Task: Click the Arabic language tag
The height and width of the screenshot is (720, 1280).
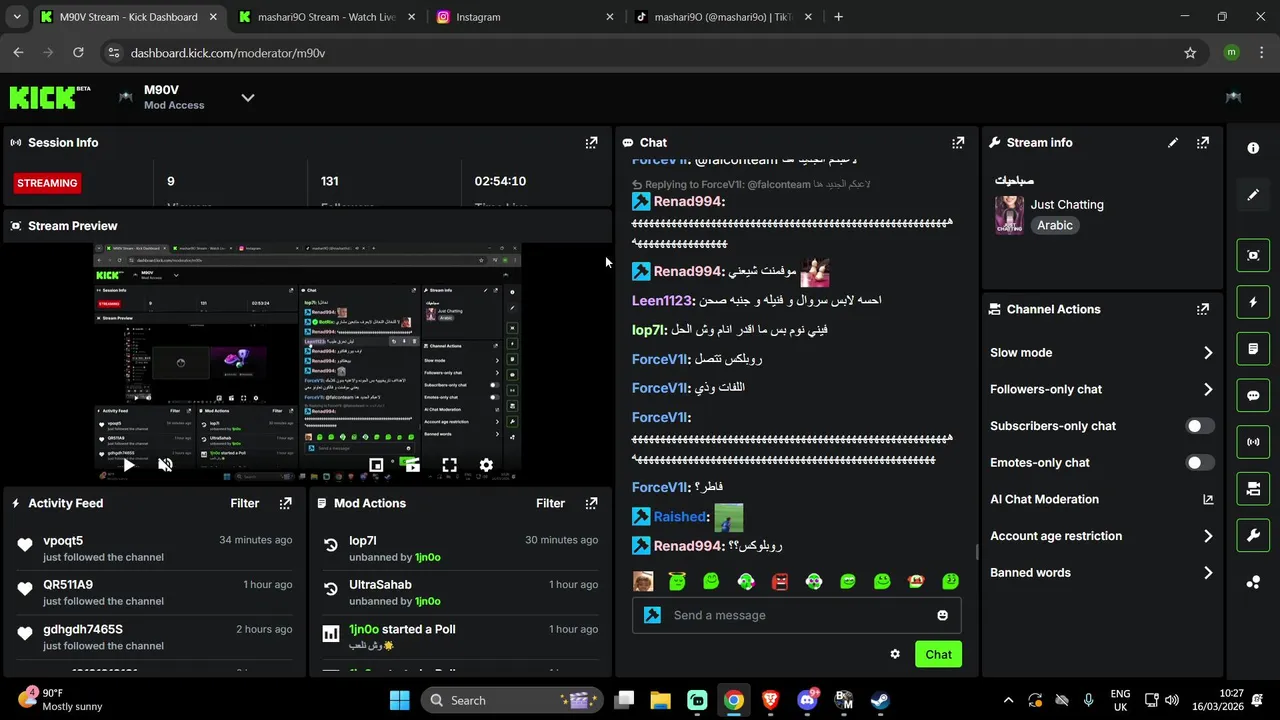Action: pos(1055,226)
